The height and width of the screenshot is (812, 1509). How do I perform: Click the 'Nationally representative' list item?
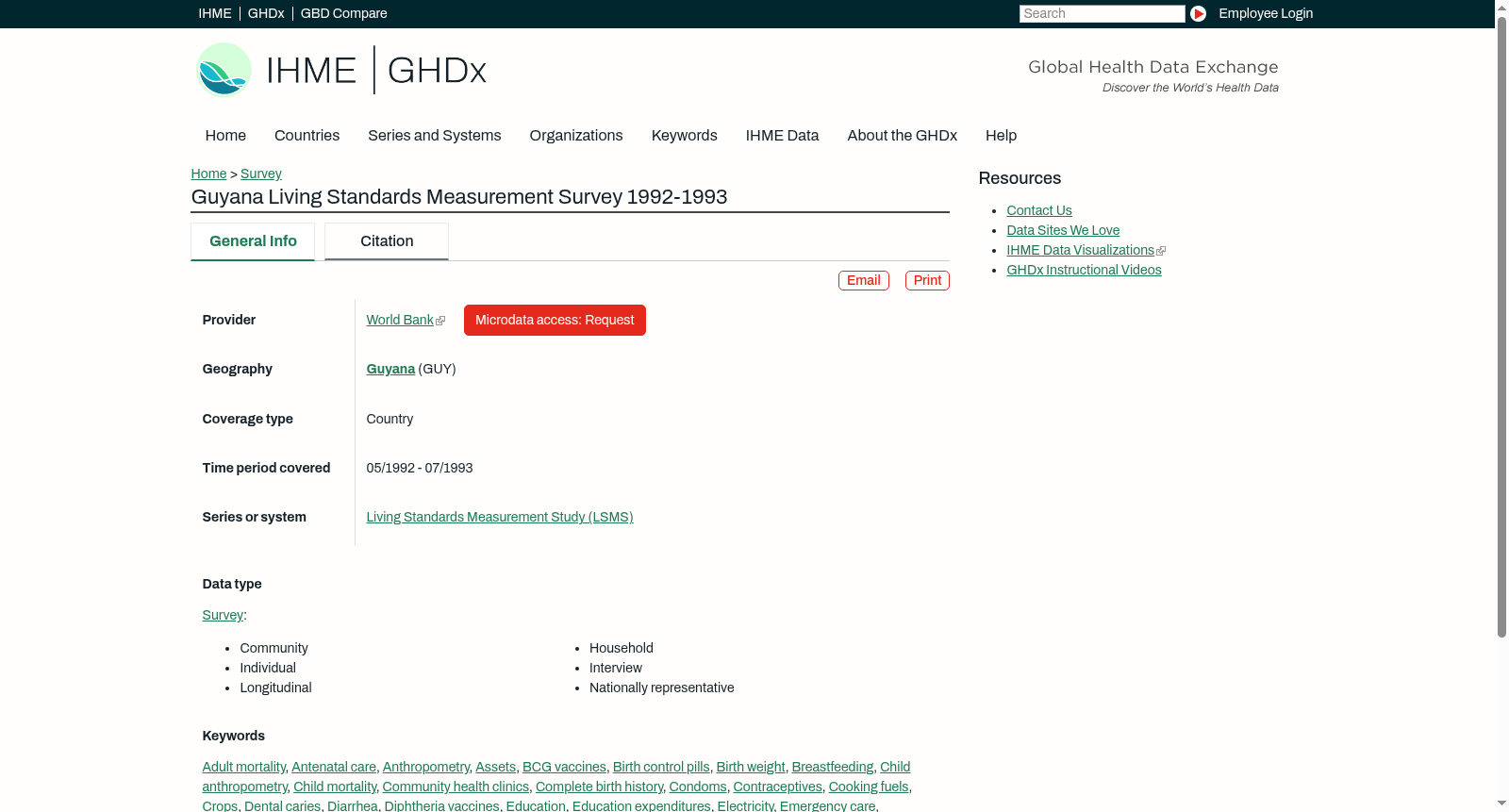662,688
